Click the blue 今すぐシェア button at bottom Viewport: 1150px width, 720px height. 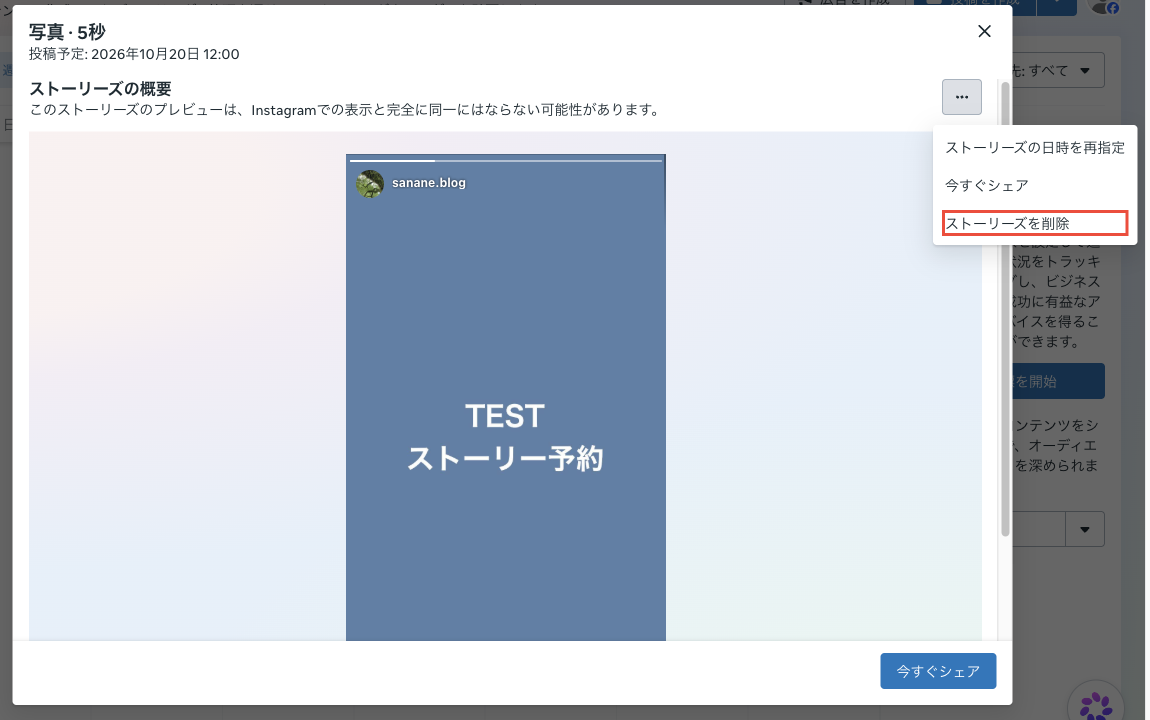tap(938, 671)
